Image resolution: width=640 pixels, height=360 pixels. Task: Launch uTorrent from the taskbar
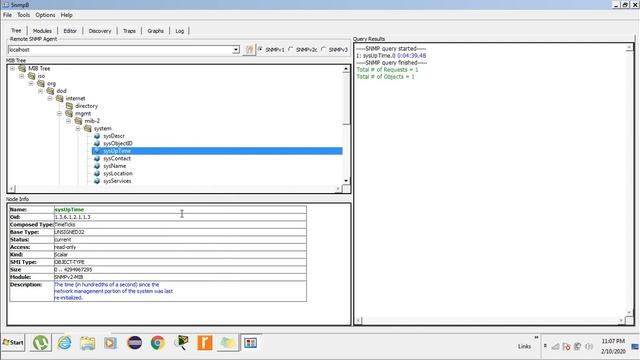pos(41,343)
